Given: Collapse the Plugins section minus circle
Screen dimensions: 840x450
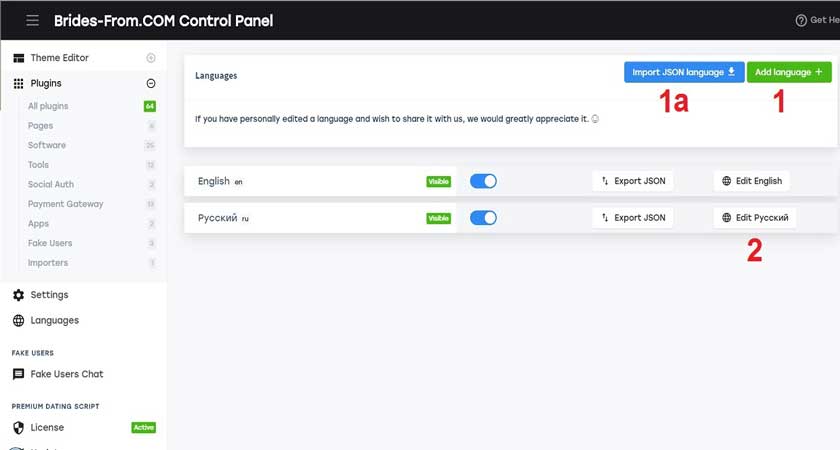Looking at the screenshot, I should [x=151, y=84].
